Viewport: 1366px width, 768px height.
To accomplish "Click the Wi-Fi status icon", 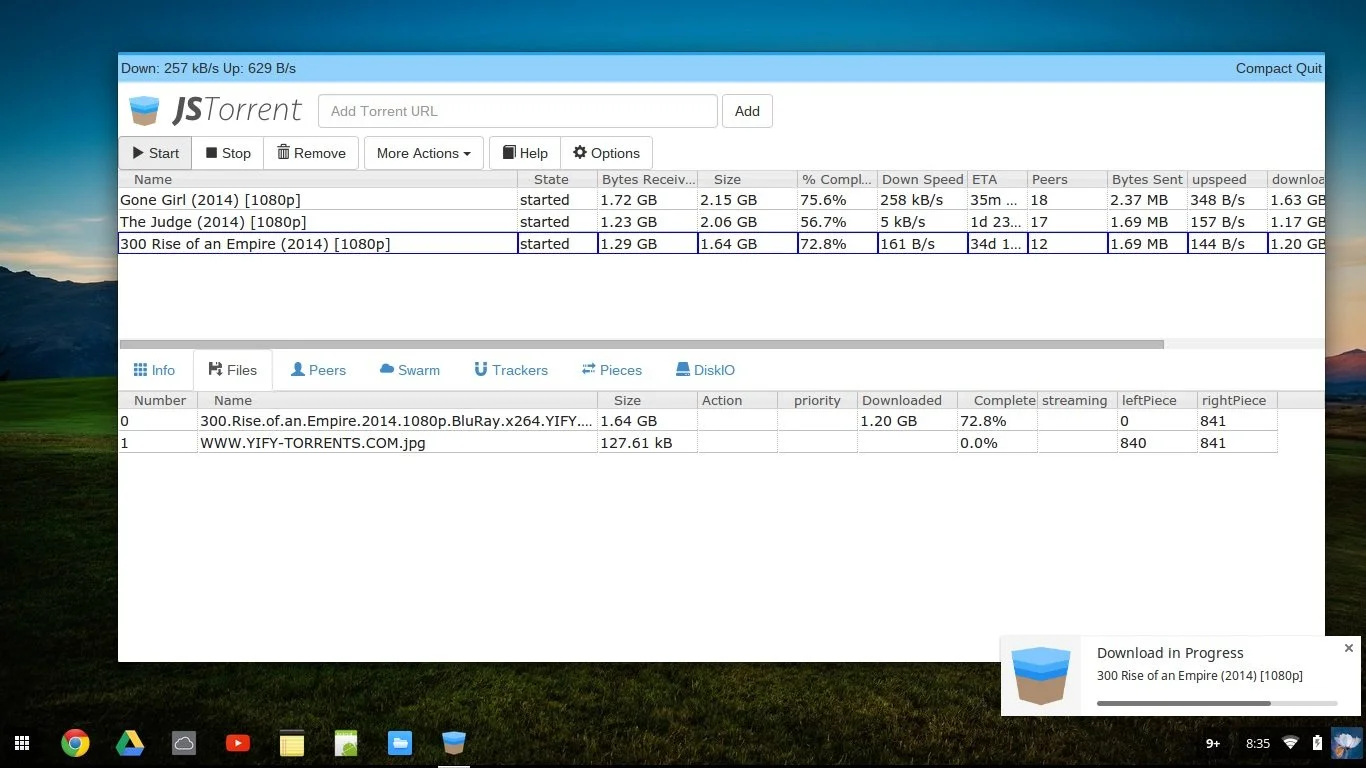I will (1290, 743).
